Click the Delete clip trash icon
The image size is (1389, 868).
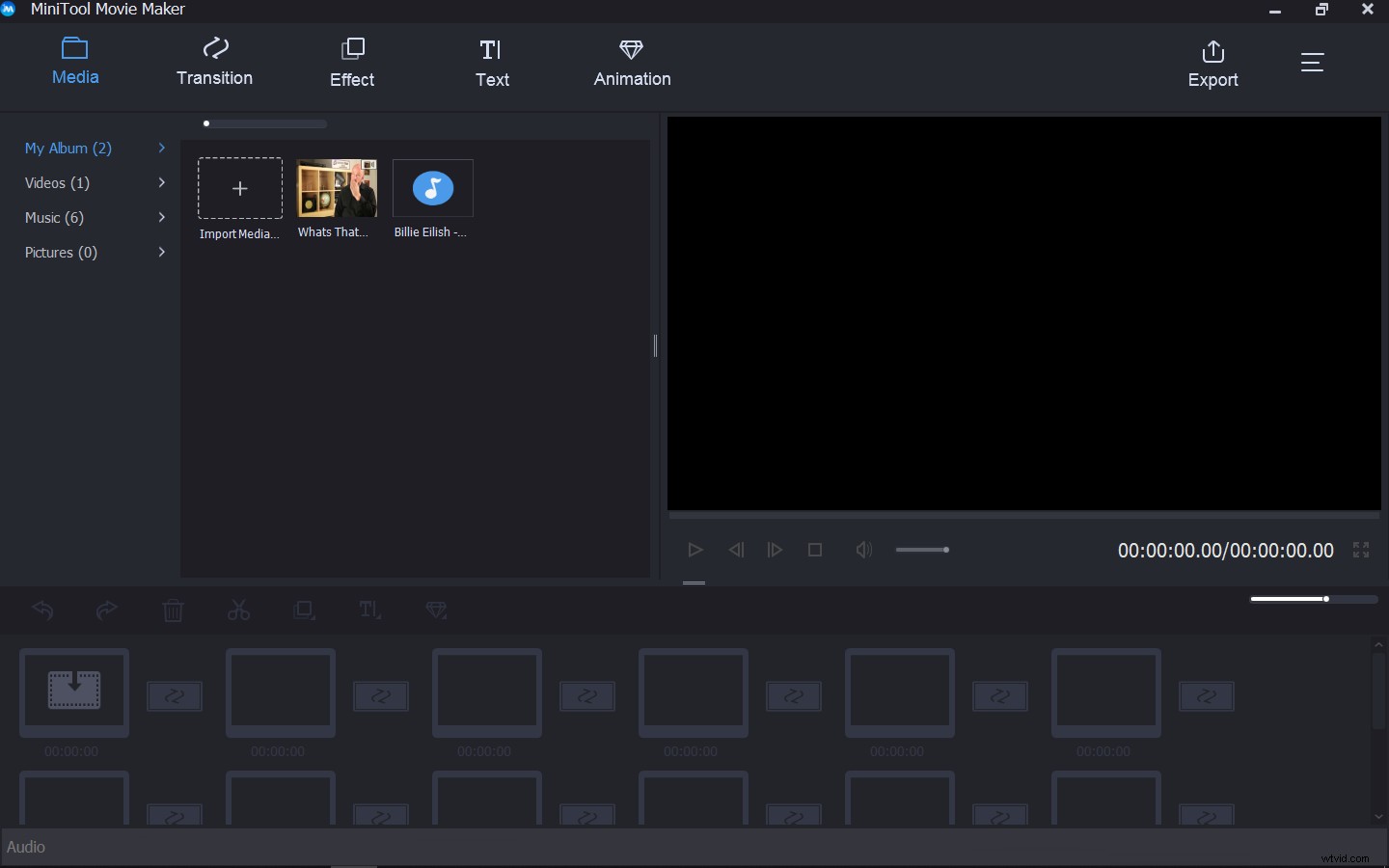click(174, 610)
